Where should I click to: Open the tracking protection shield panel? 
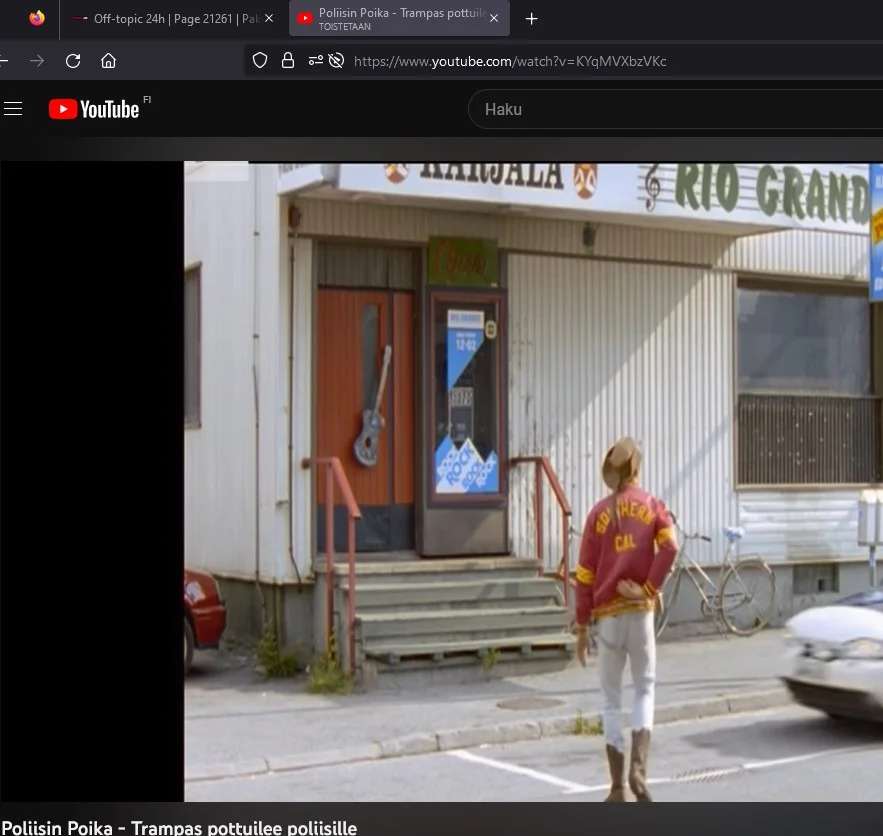coord(260,61)
